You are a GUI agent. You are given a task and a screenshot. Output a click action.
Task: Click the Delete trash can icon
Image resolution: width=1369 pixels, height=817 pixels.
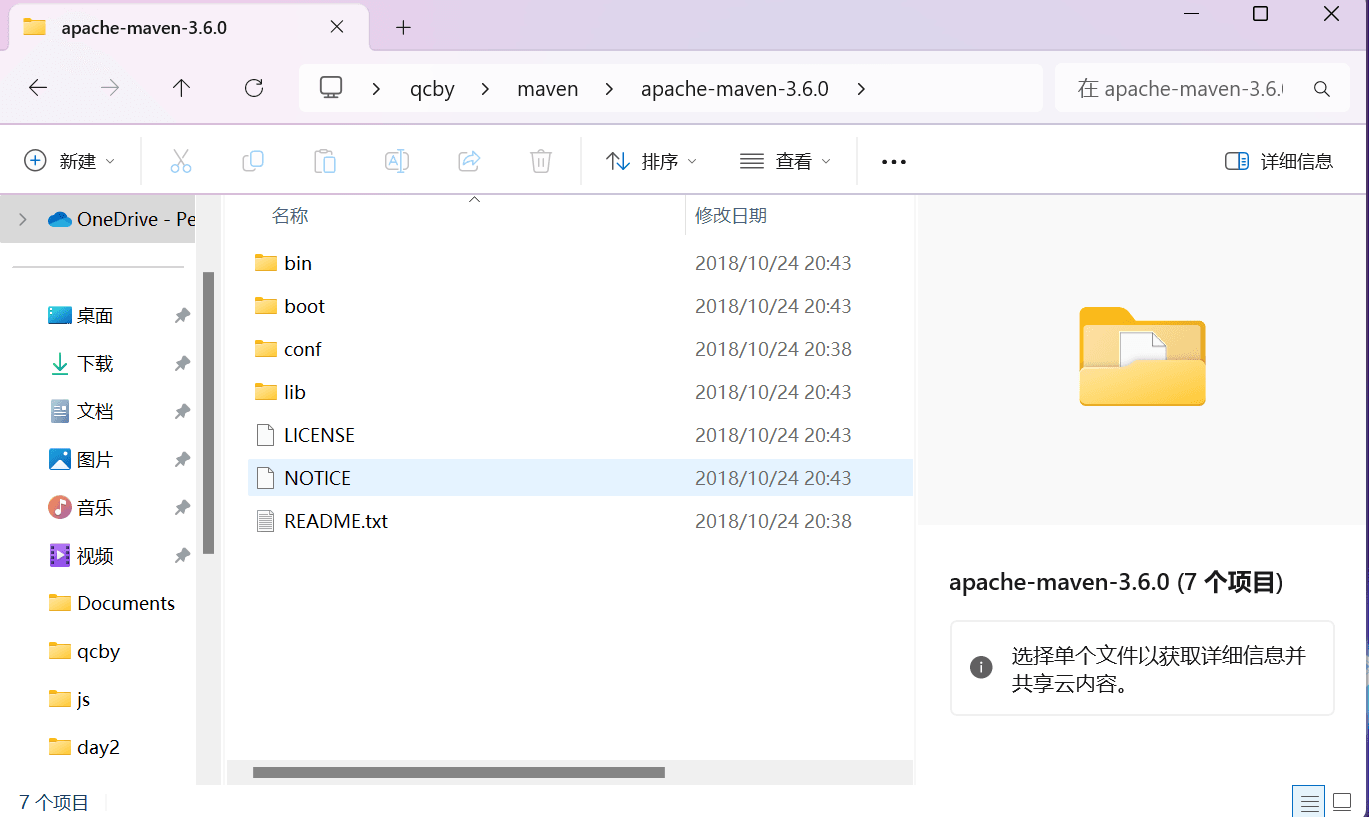tap(541, 161)
